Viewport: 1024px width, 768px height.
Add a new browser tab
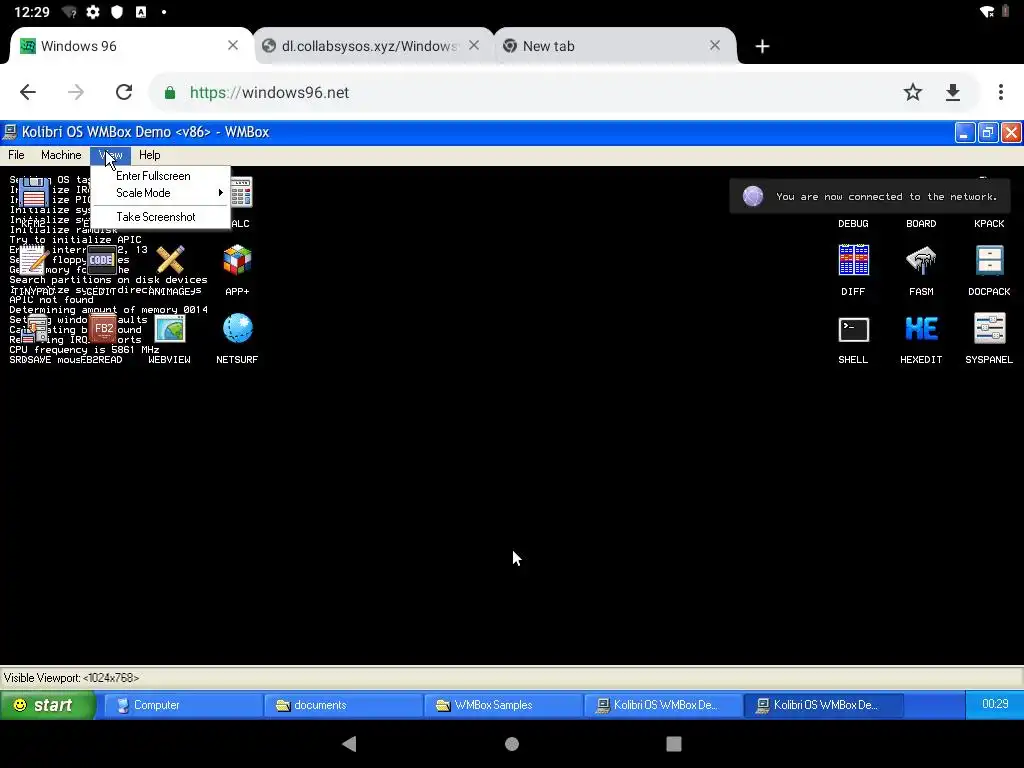[761, 46]
